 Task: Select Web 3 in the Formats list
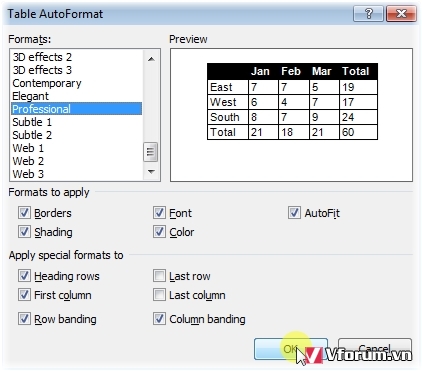click(x=76, y=174)
